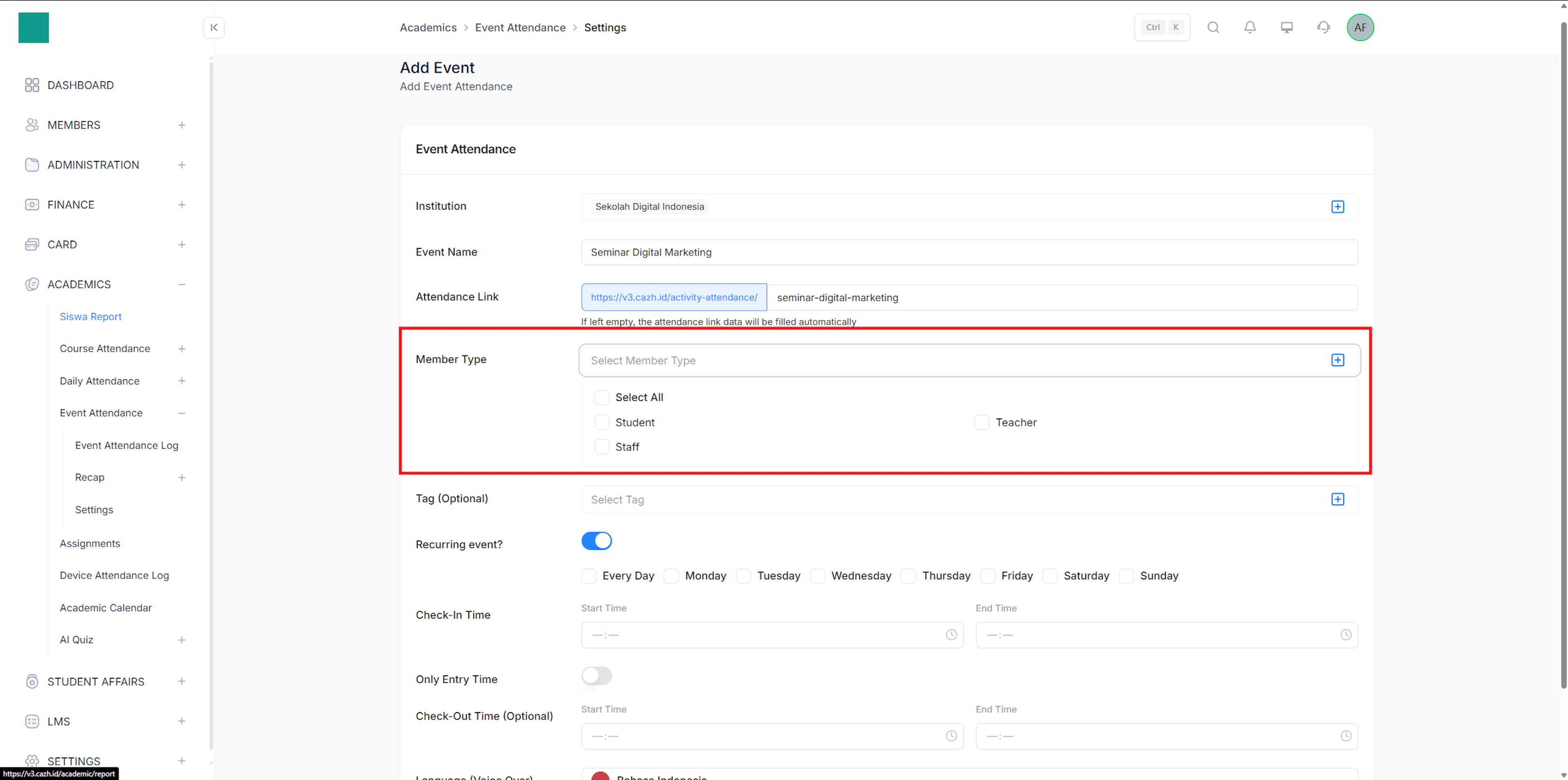
Task: Click the Members people icon
Action: 32,125
